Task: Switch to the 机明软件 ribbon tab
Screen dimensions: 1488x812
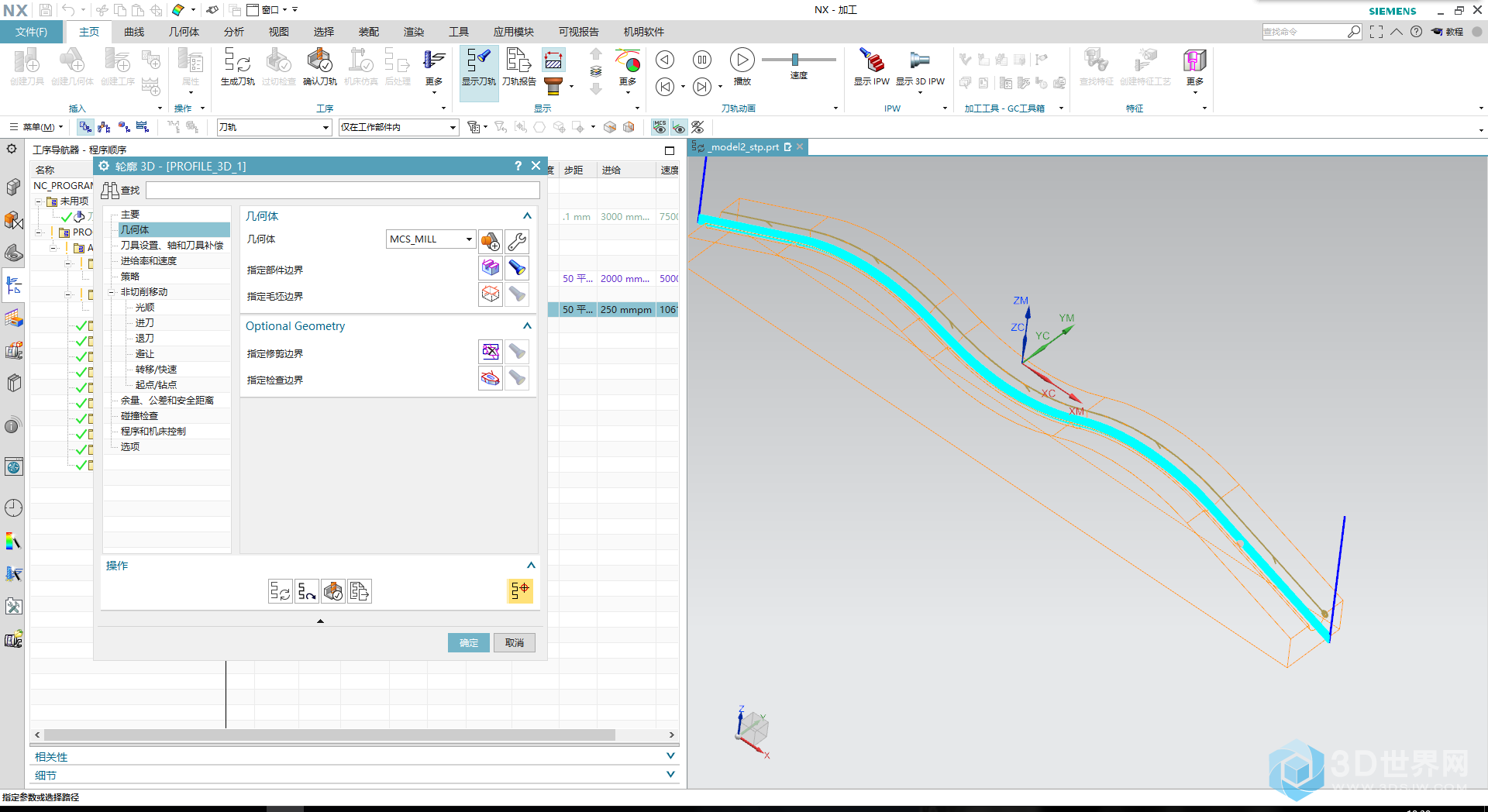Action: click(x=644, y=32)
